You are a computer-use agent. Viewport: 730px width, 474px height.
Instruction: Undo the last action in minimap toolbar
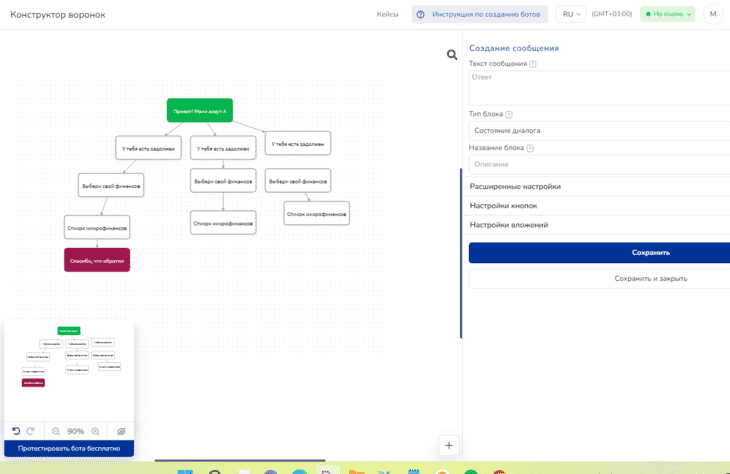pos(16,431)
